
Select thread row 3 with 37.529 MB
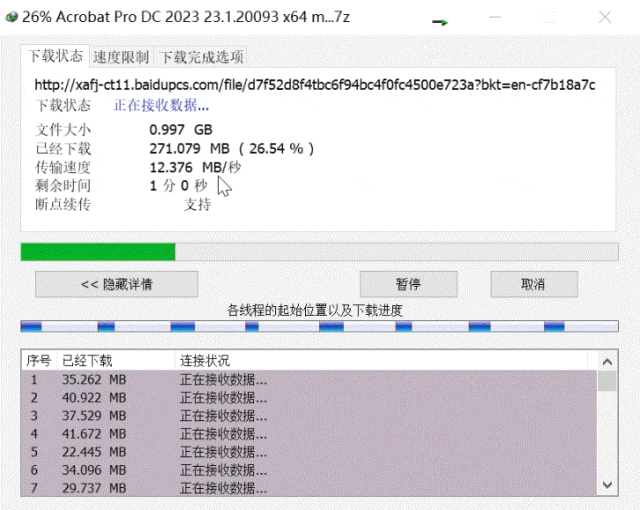coord(309,416)
